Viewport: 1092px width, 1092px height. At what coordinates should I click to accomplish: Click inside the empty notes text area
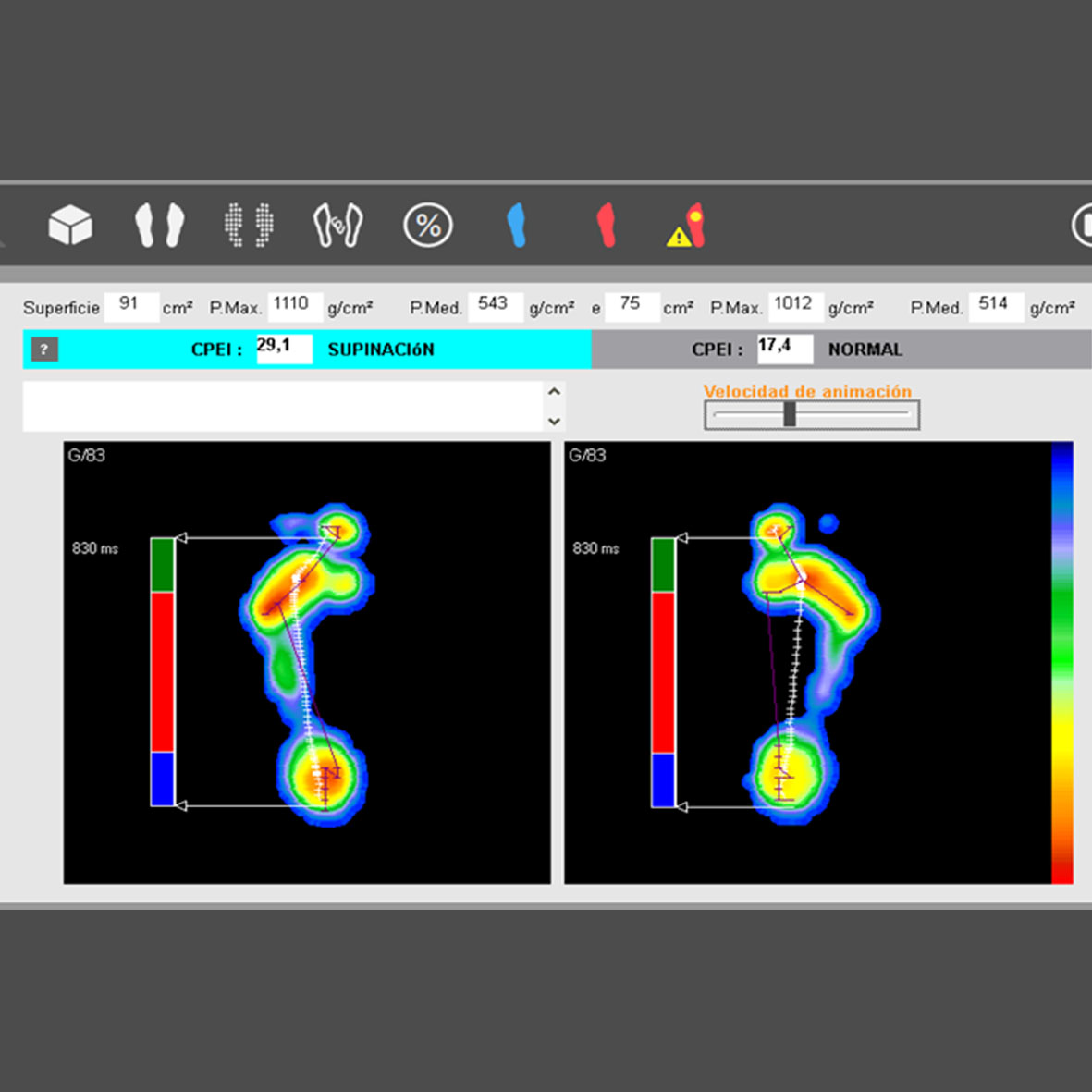click(282, 407)
